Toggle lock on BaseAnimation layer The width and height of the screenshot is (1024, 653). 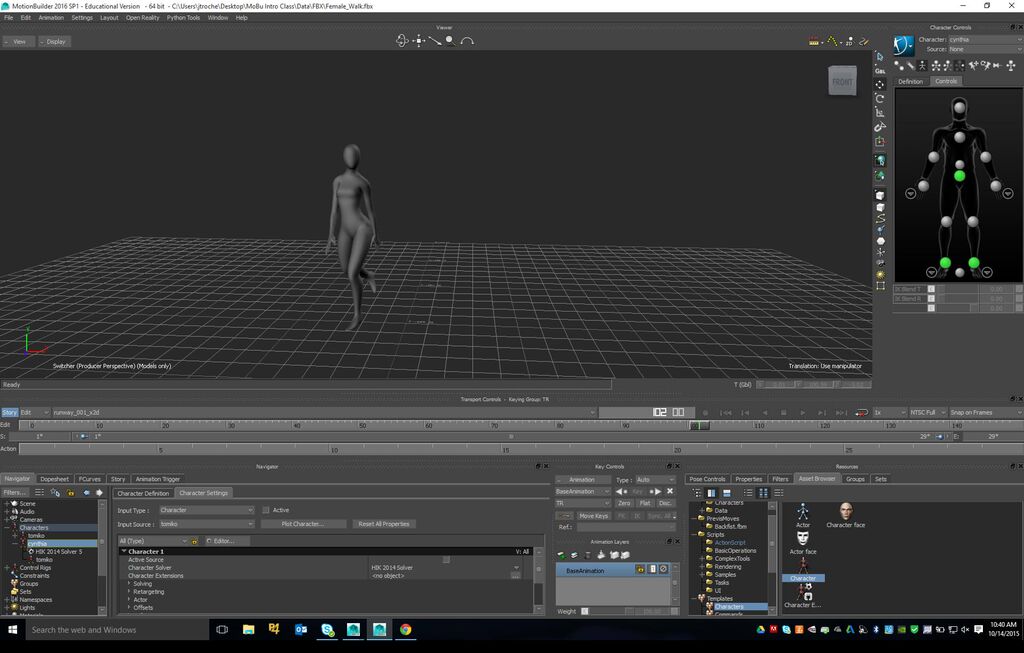click(640, 569)
